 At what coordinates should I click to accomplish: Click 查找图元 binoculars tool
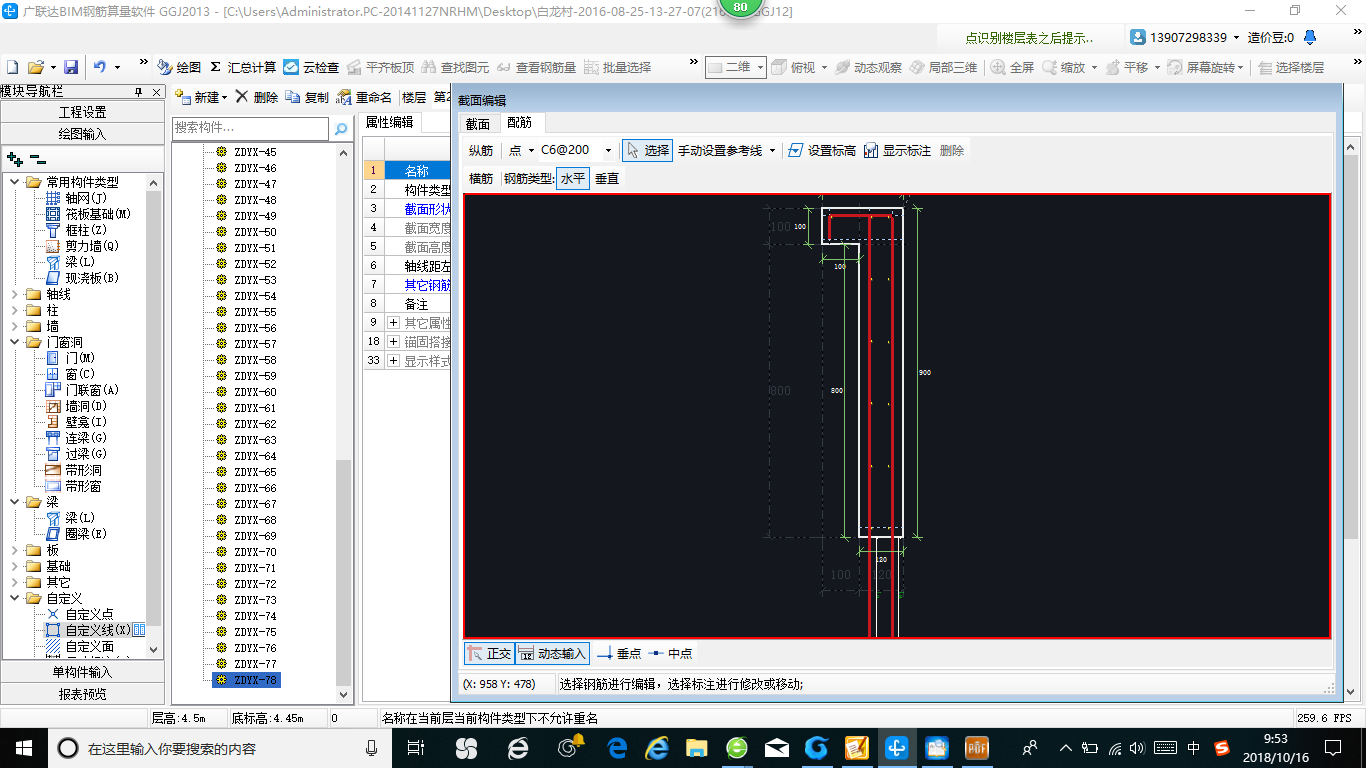455,67
